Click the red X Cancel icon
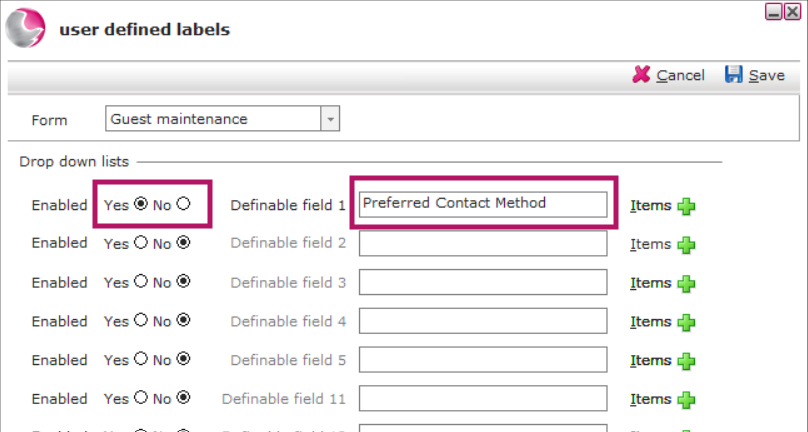The image size is (808, 432). [x=641, y=75]
